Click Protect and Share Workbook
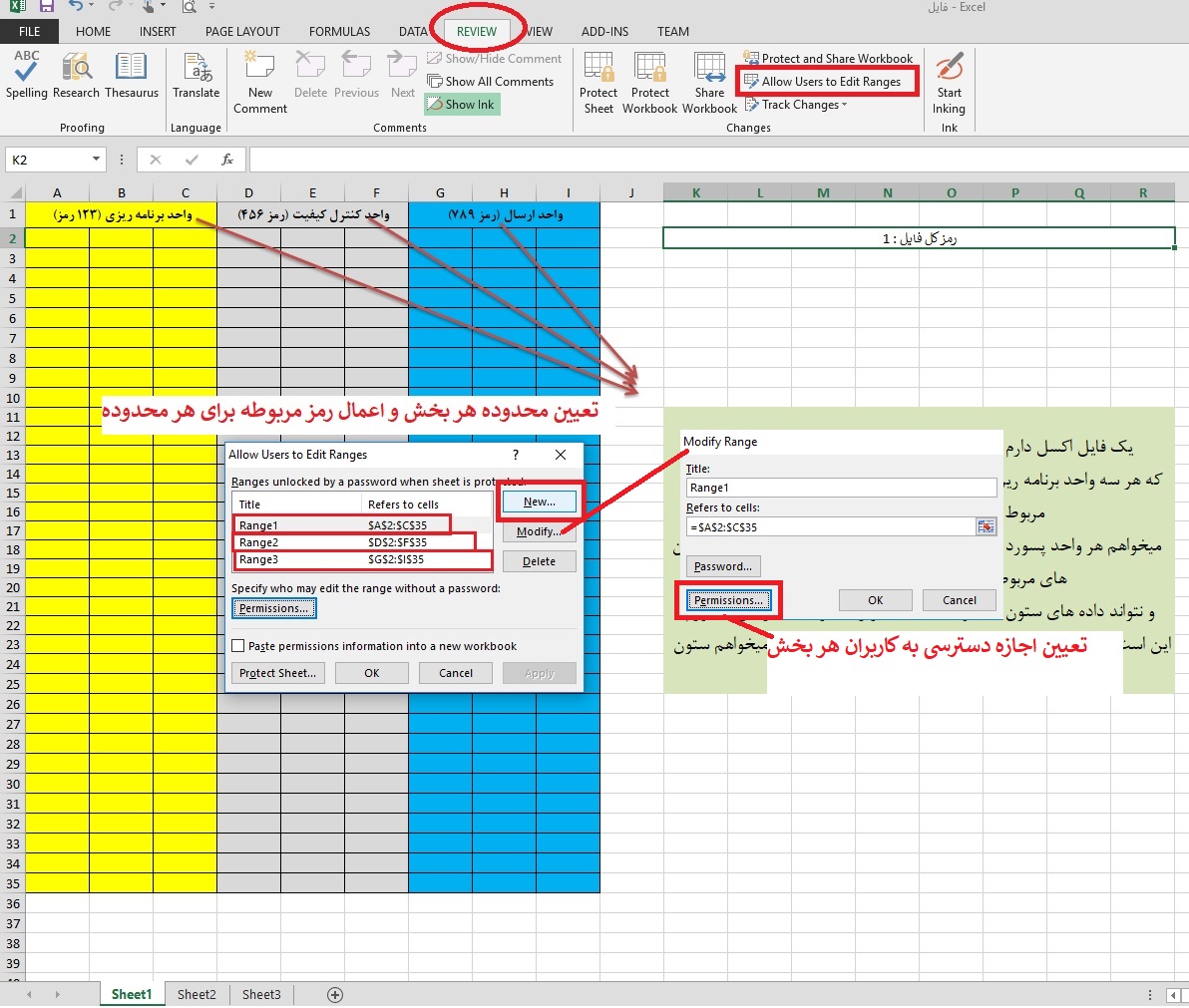1189x1008 pixels. coord(829,59)
